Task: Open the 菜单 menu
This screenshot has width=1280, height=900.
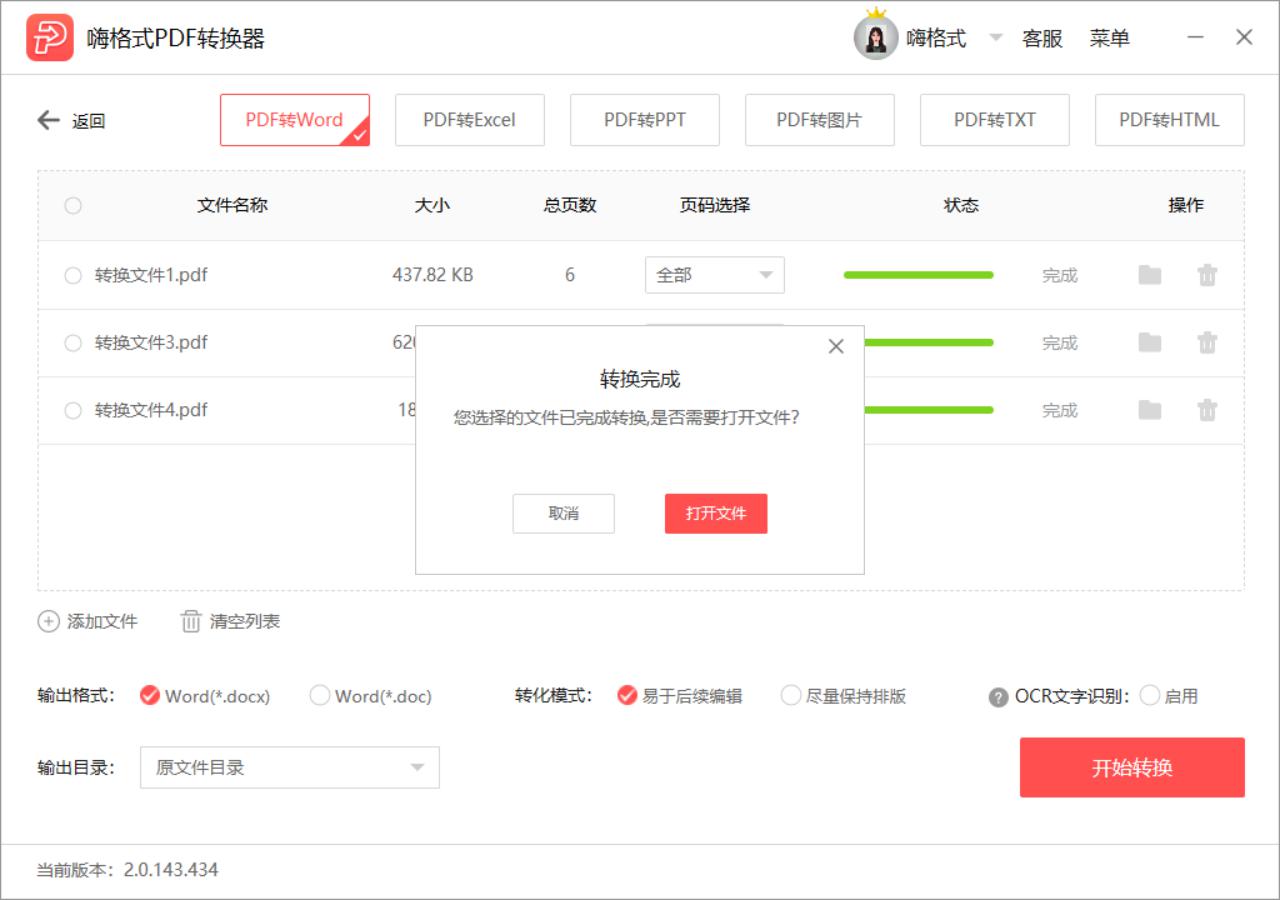Action: click(1110, 37)
